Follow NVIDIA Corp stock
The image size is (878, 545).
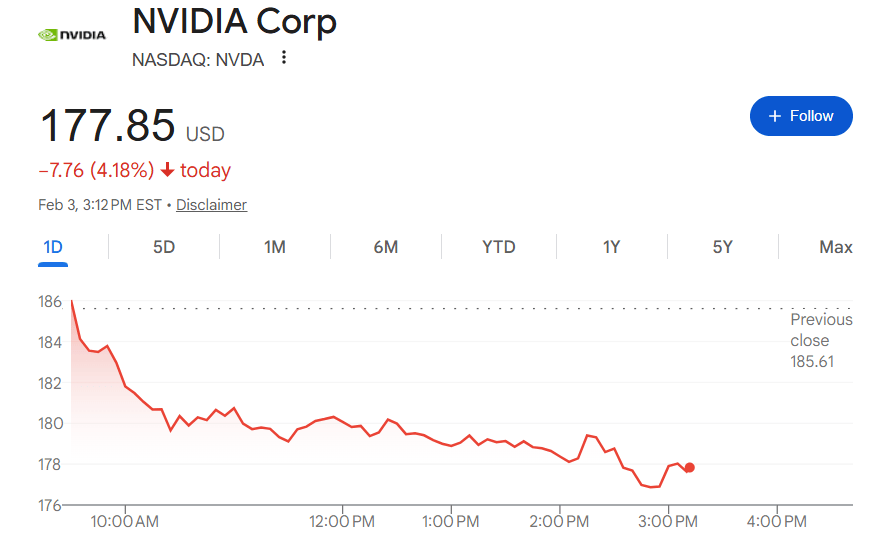click(x=801, y=116)
